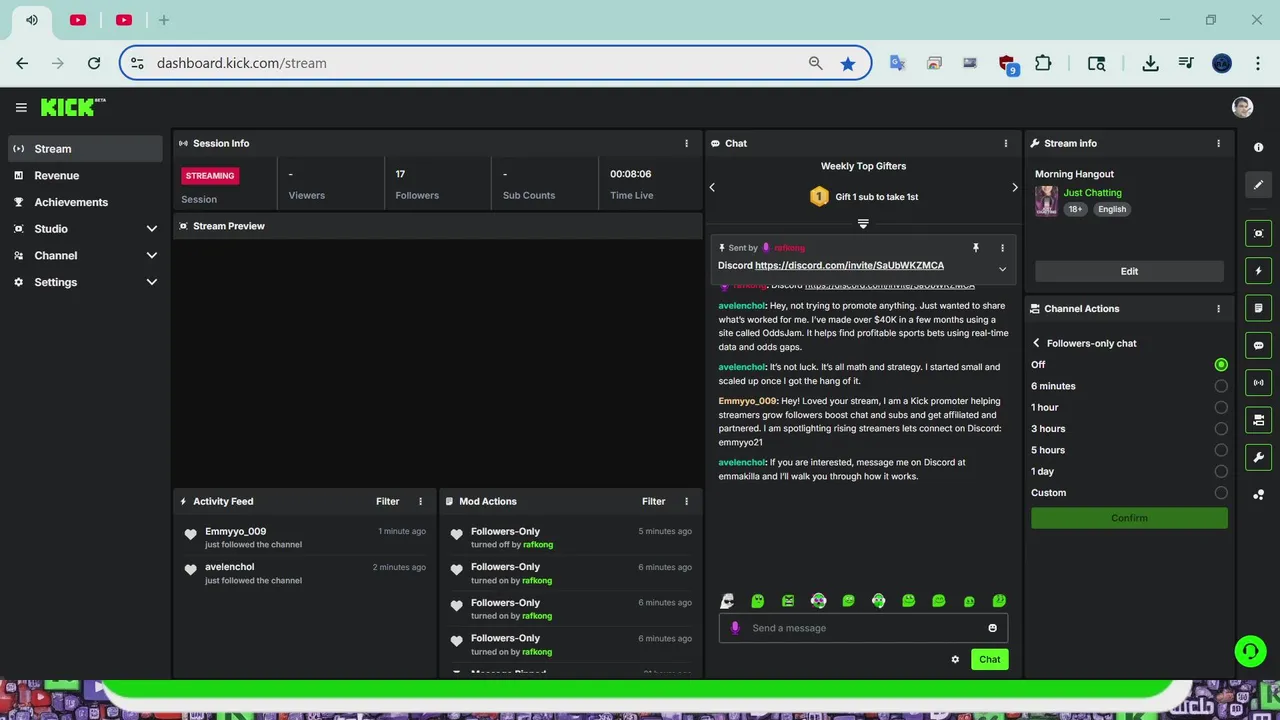This screenshot has height=720, width=1280.
Task: Select the Custom followers-only option
Action: 1221,493
